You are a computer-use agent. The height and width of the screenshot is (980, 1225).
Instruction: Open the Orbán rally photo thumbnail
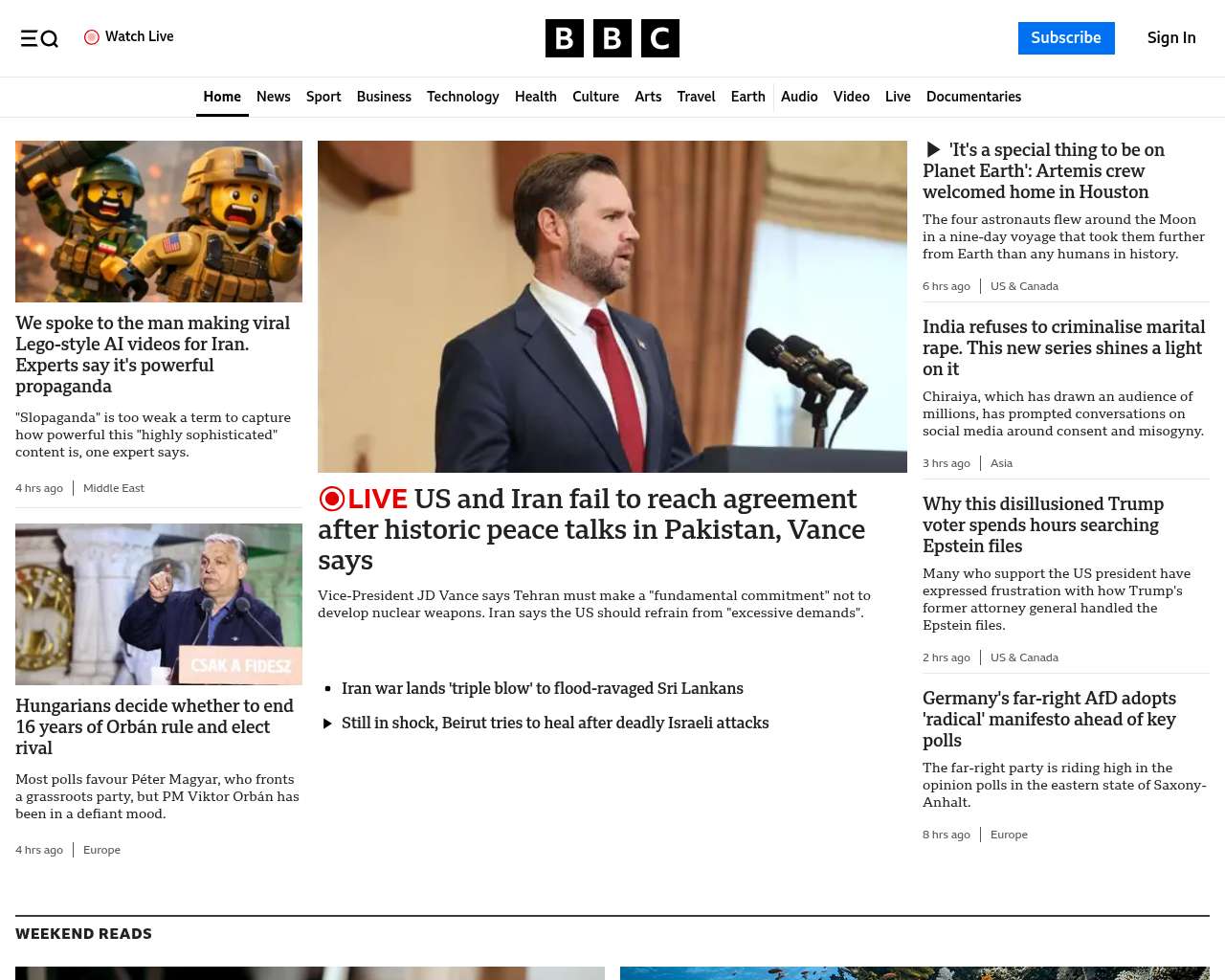click(159, 604)
